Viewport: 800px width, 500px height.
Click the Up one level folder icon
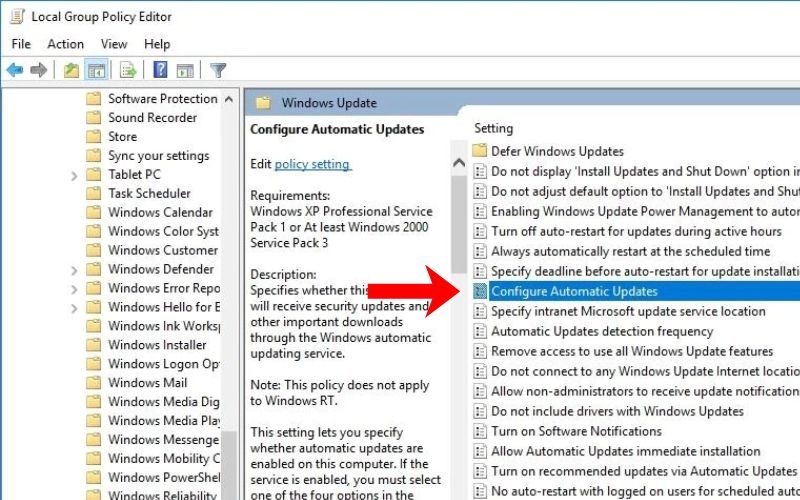click(71, 70)
